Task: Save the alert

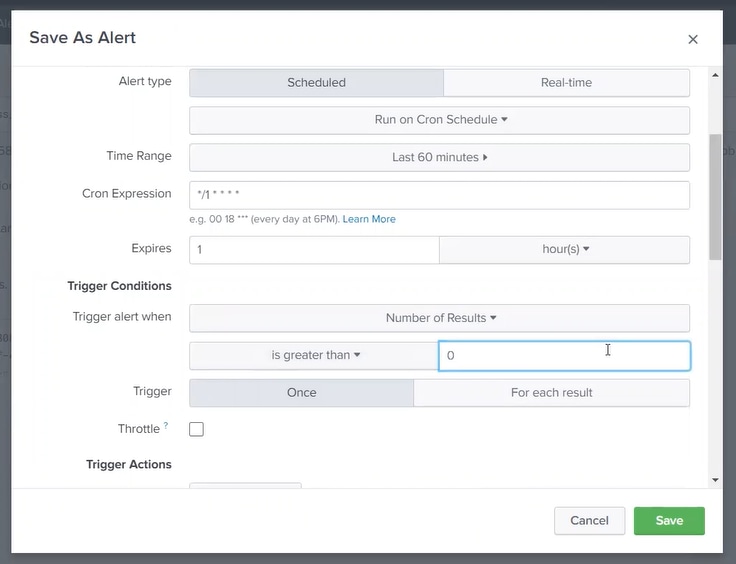Action: click(669, 521)
